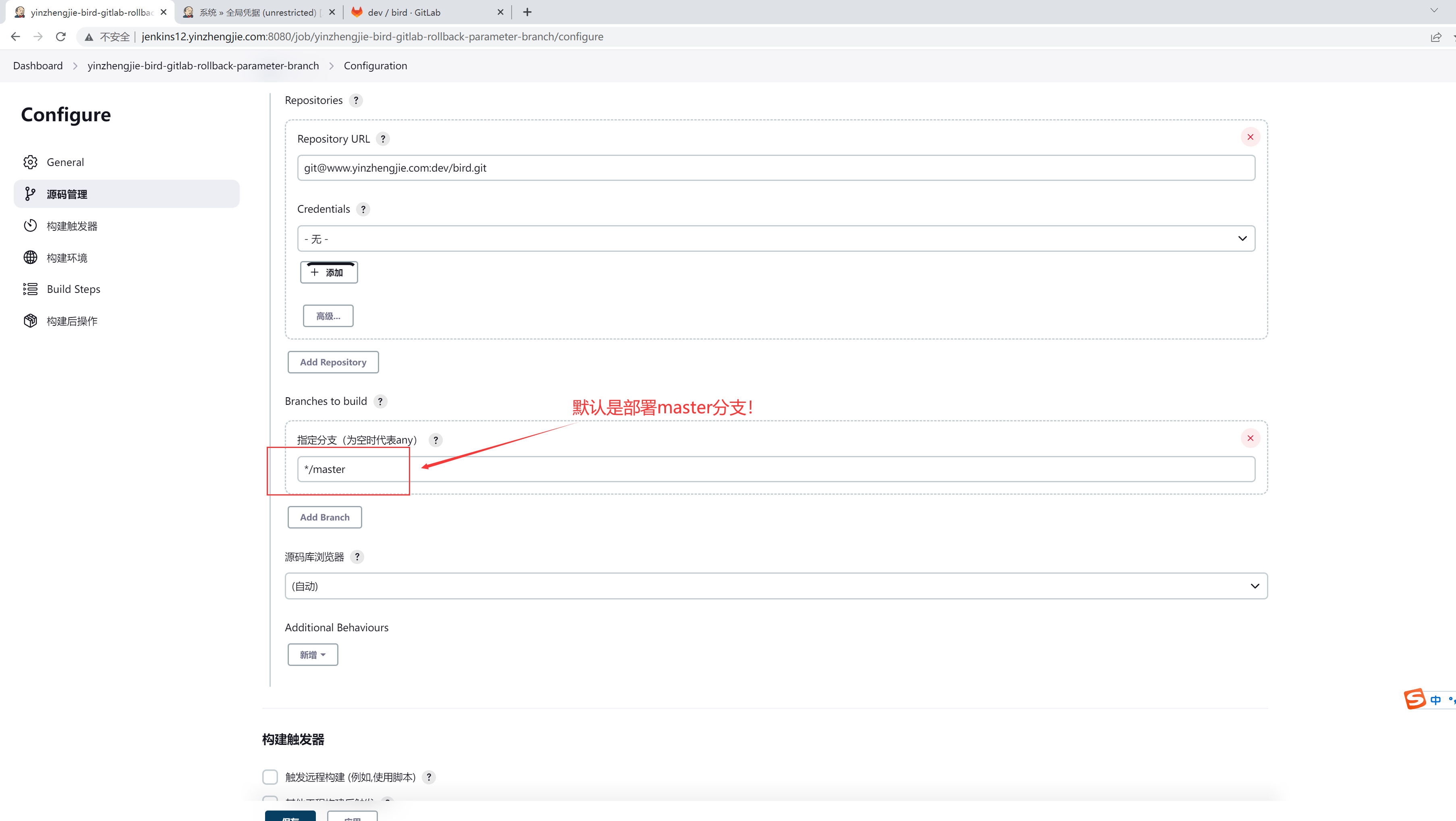1456x821 pixels.
Task: Click the share icon in the address bar
Action: click(x=1435, y=37)
